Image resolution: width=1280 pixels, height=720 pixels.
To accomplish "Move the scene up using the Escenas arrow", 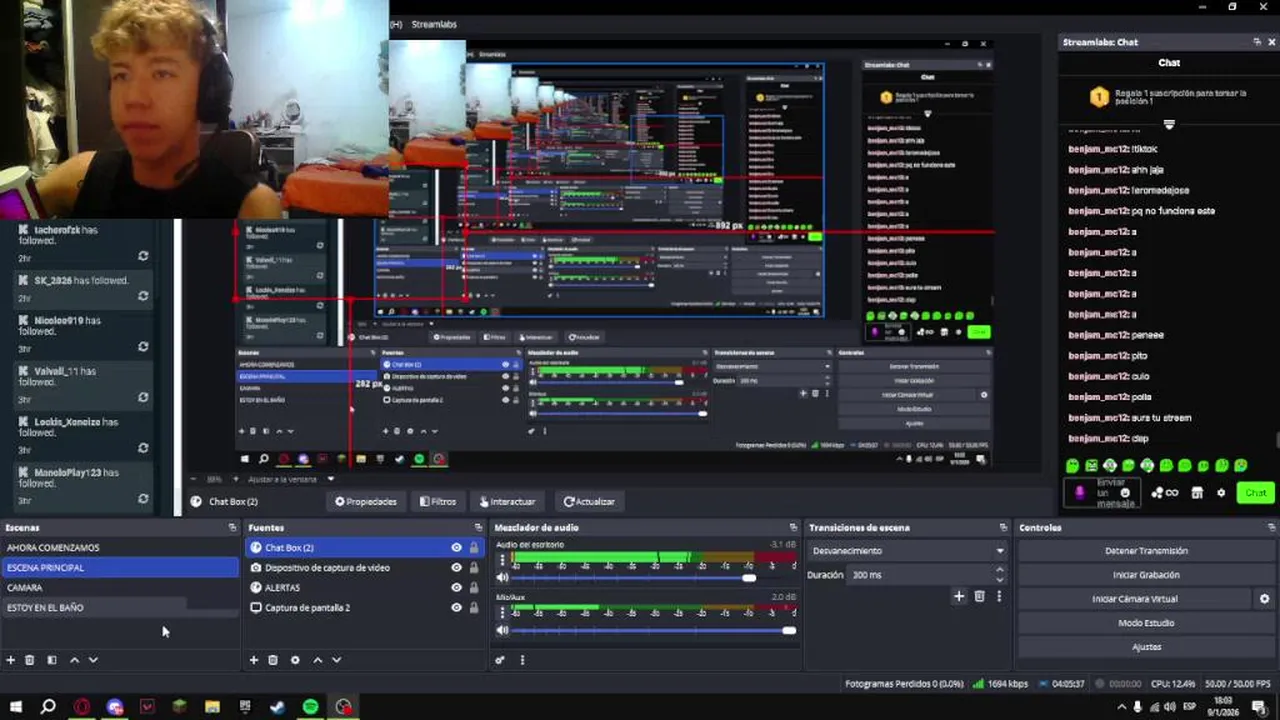I will (74, 660).
